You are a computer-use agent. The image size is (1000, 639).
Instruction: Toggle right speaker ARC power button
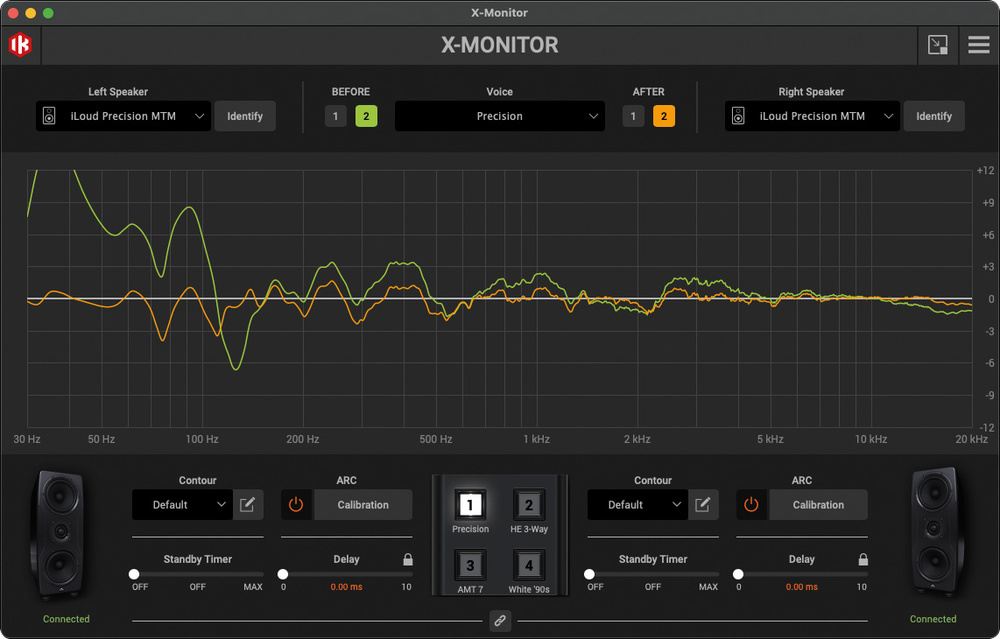(751, 505)
